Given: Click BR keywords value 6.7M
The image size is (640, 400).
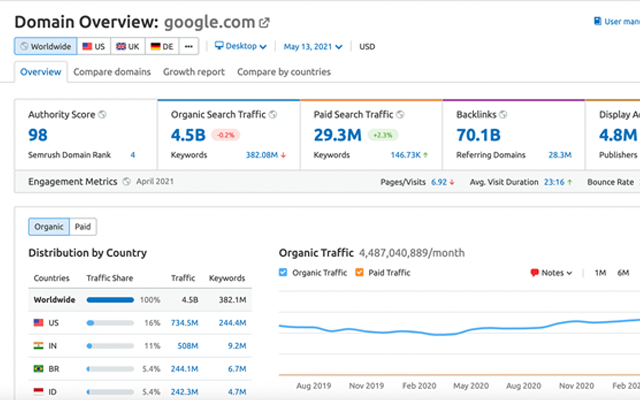Looking at the screenshot, I should [237, 369].
